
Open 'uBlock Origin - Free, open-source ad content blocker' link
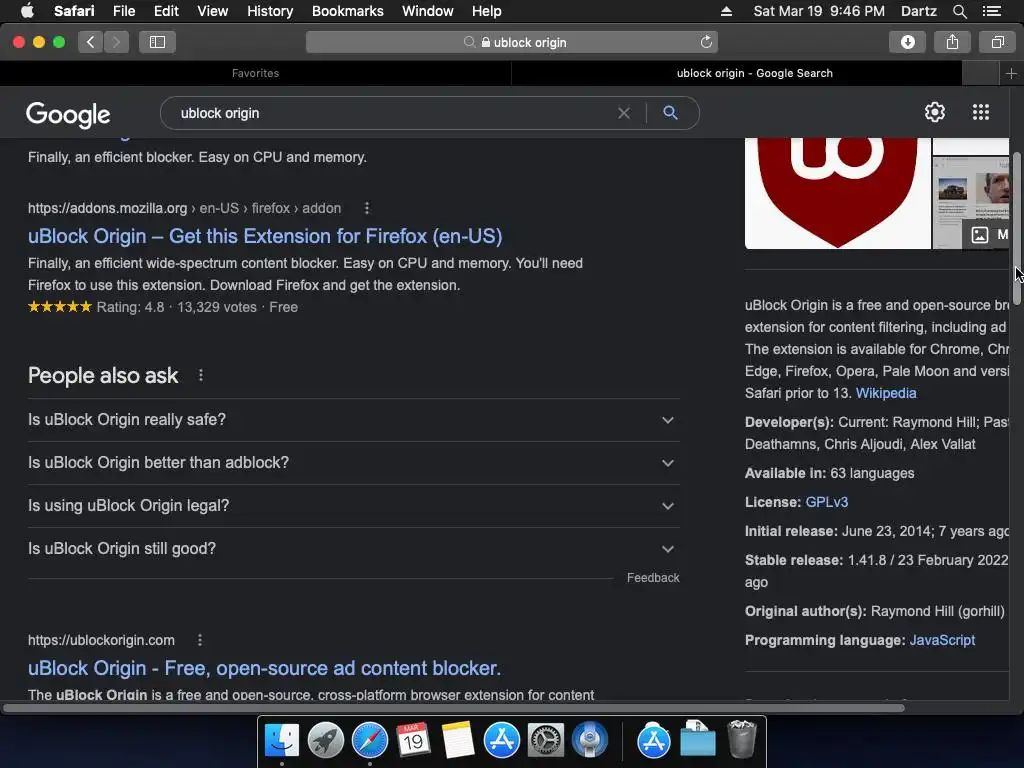[x=264, y=669]
